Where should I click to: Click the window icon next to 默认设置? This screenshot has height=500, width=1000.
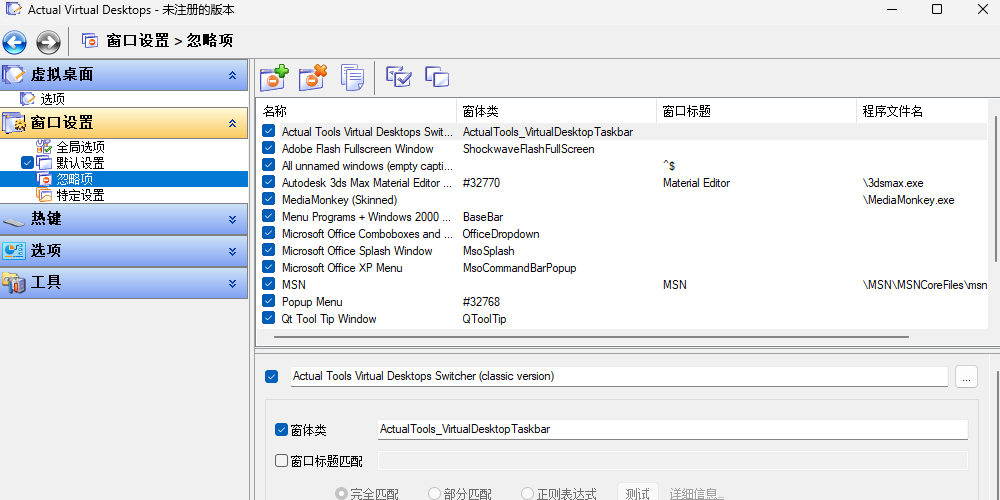(x=44, y=163)
